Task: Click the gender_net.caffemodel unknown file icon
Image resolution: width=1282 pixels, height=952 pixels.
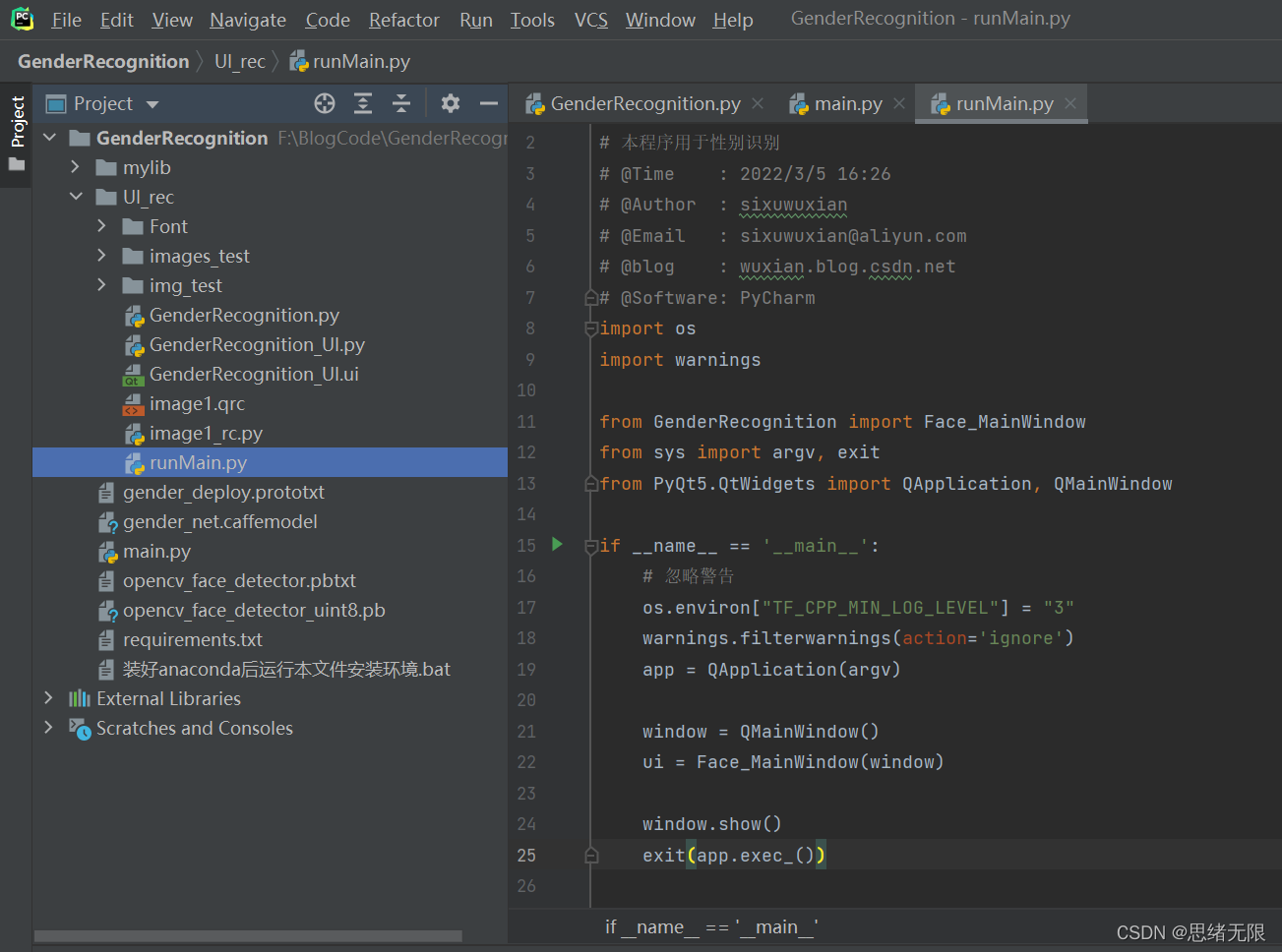Action: click(x=108, y=522)
